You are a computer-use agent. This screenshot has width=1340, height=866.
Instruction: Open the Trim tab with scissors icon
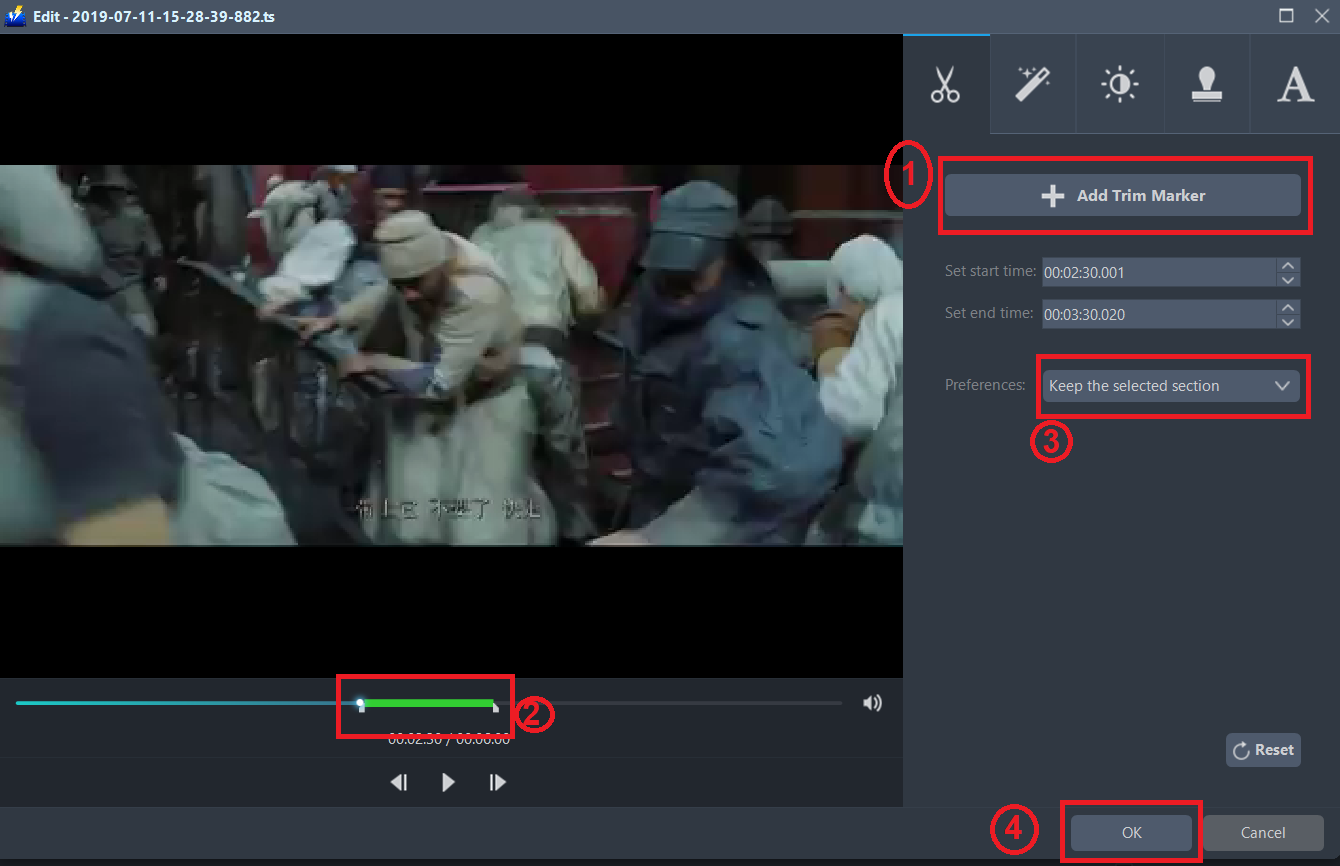(946, 85)
